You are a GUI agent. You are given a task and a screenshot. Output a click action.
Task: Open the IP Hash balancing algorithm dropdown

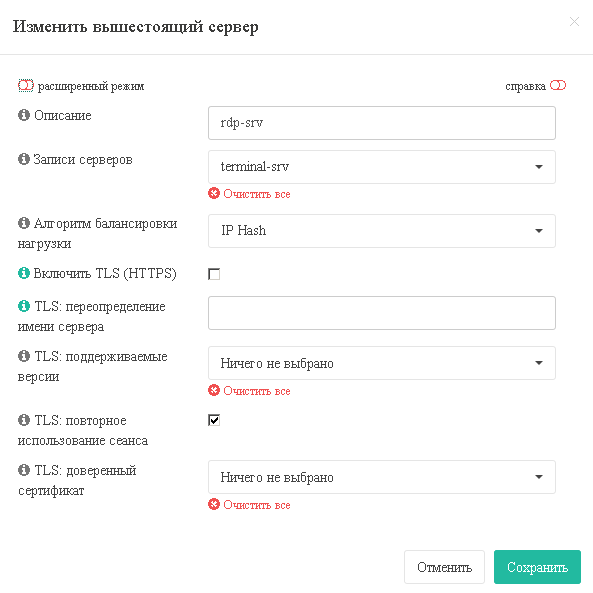(382, 231)
